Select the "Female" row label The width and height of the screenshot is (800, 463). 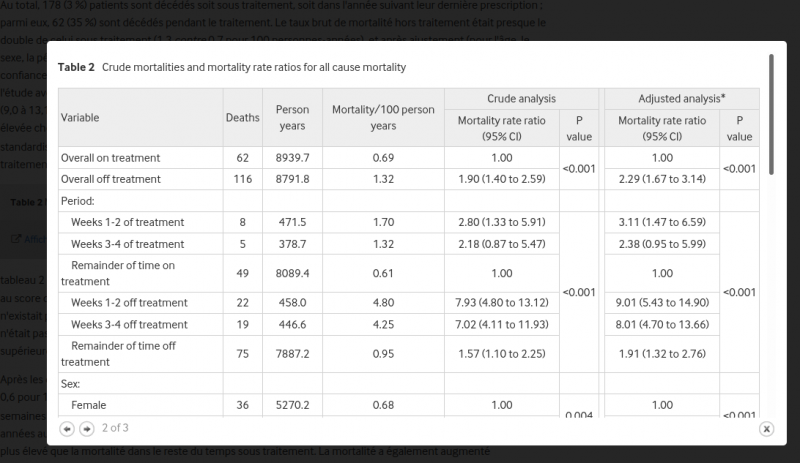coord(89,405)
